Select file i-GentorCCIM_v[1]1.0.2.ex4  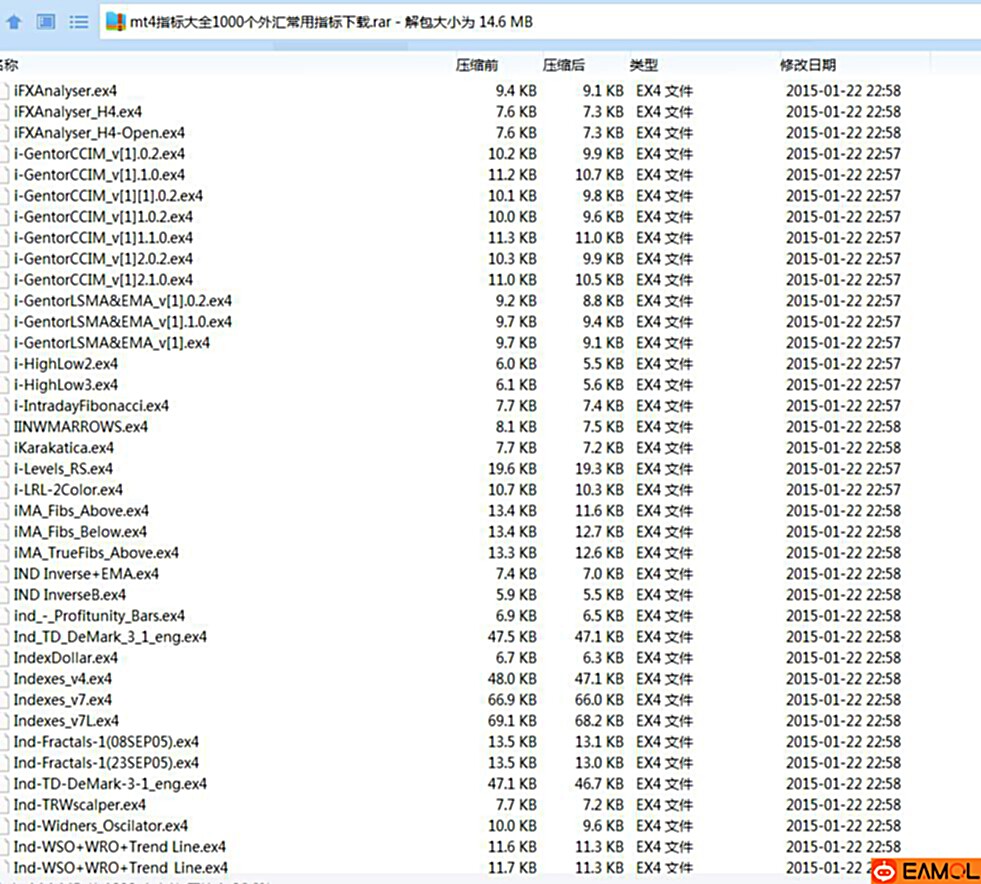pos(103,217)
